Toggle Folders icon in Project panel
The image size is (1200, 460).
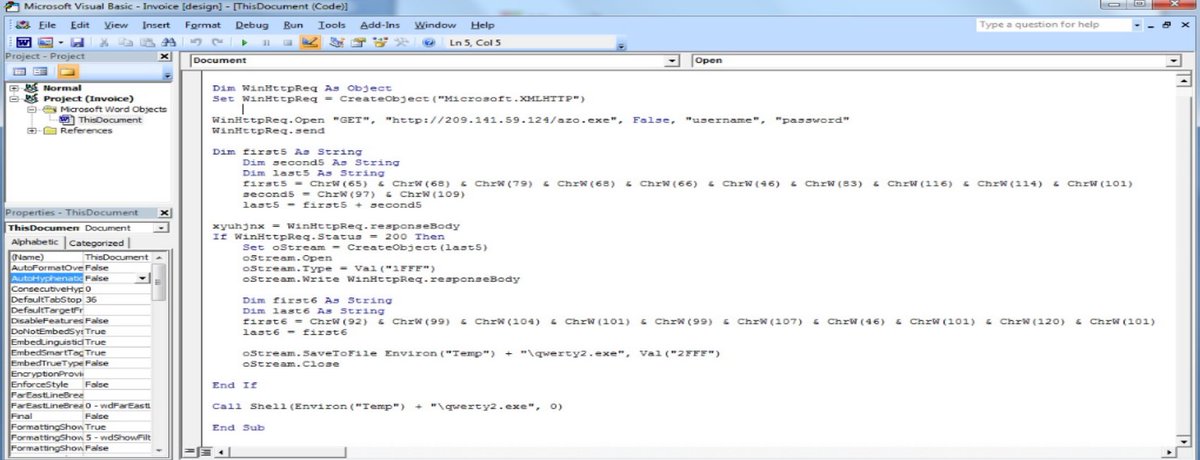pos(67,71)
